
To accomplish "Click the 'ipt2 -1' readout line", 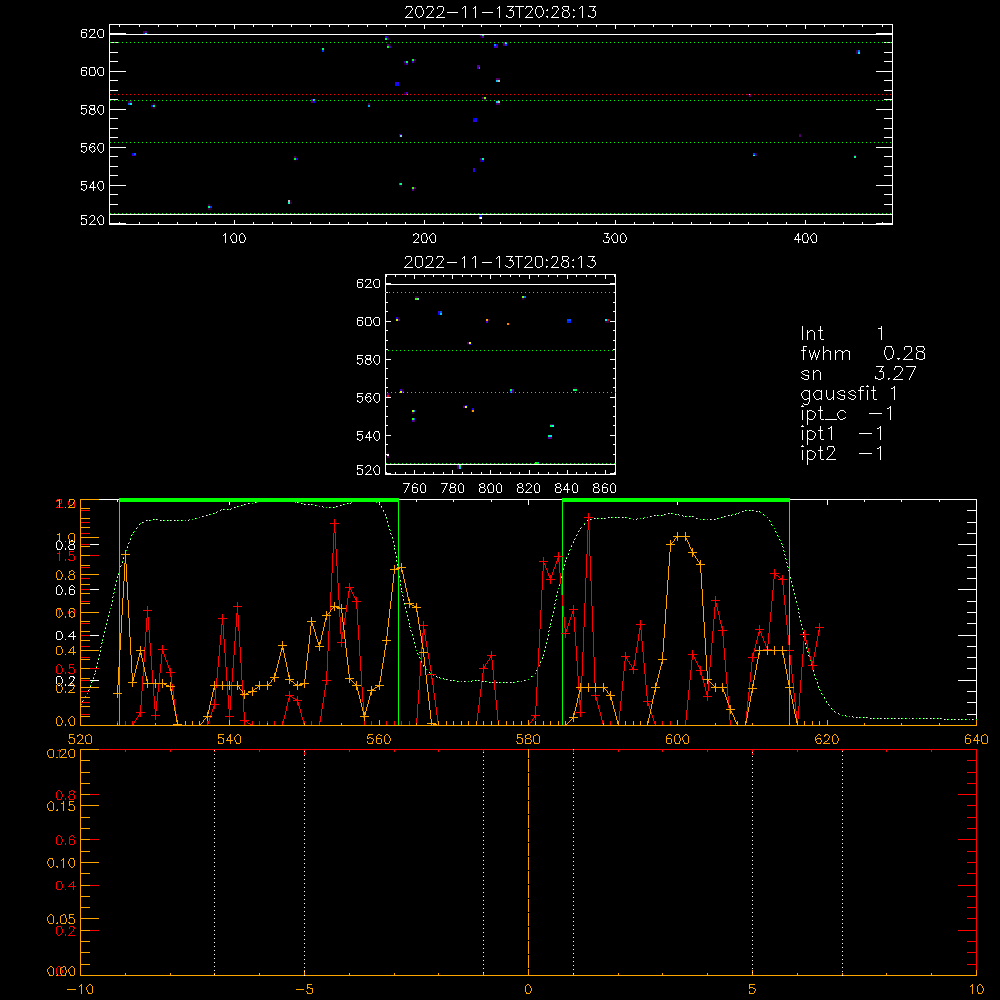I will pyautogui.click(x=842, y=453).
